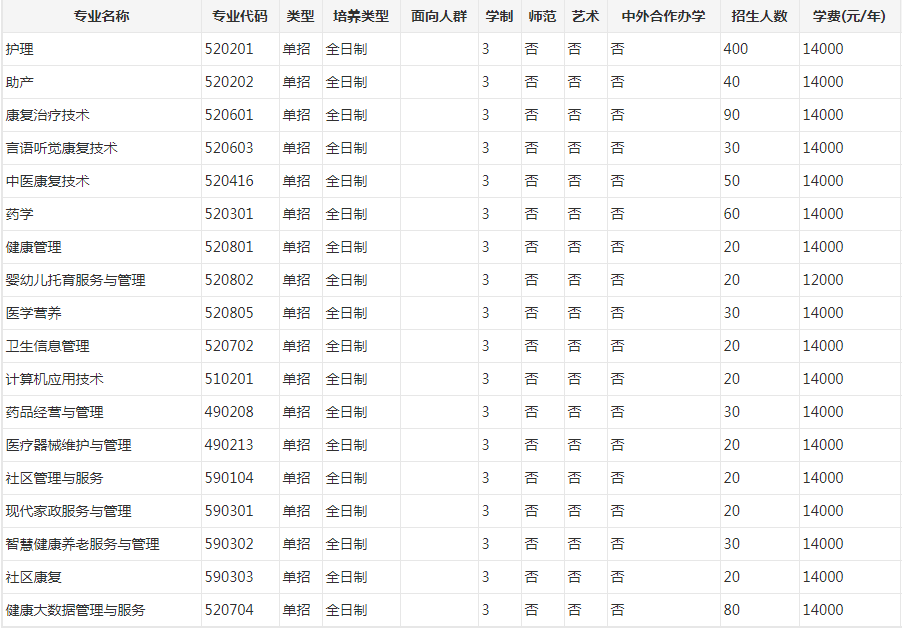Select the 社区管理与服务 cell
This screenshot has width=902, height=629.
click(x=101, y=478)
